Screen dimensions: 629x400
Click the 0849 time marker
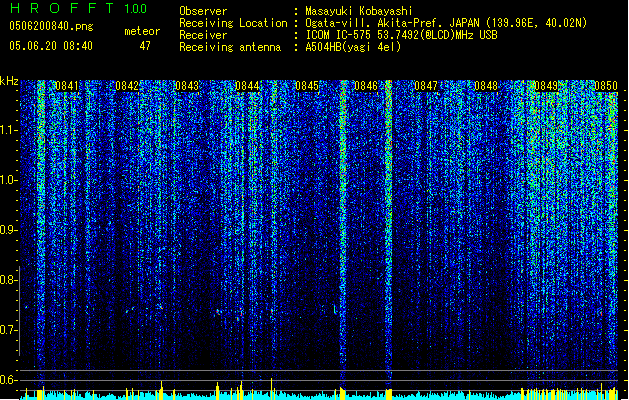[546, 86]
